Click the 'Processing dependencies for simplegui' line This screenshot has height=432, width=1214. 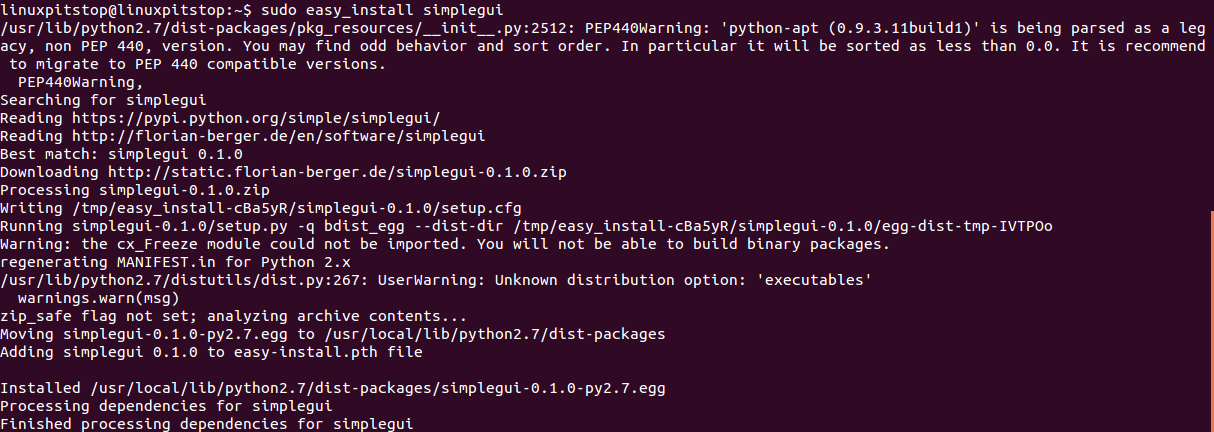[x=166, y=405]
